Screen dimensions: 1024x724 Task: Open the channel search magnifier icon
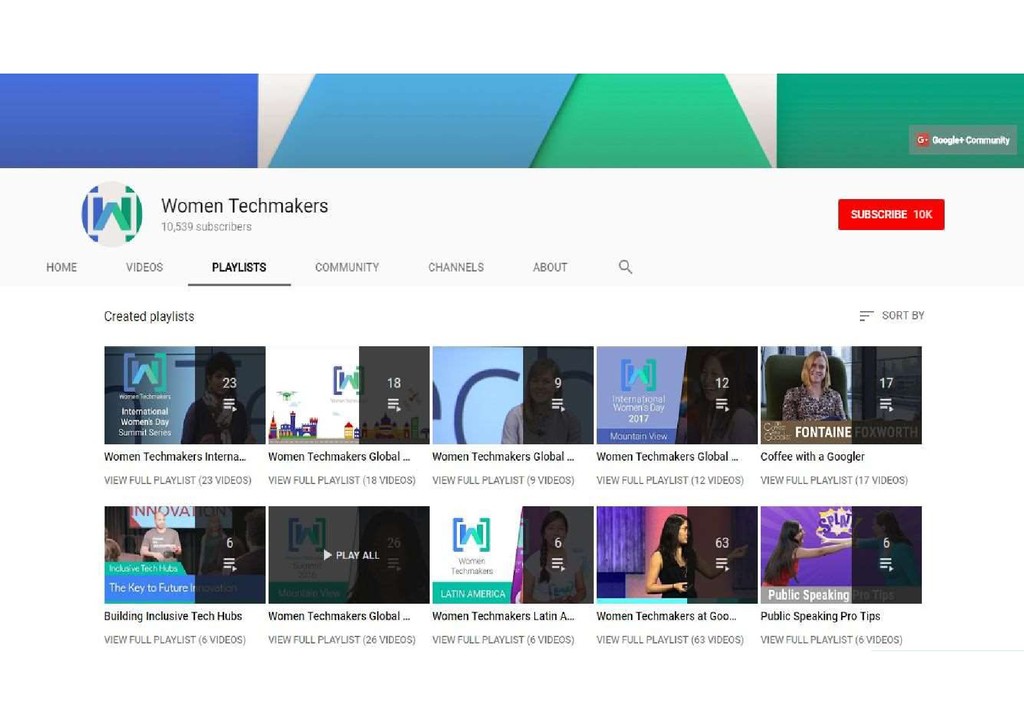(x=625, y=267)
